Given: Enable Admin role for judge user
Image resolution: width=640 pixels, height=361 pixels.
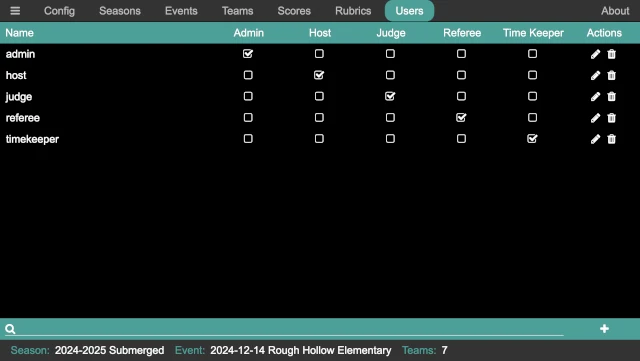Looking at the screenshot, I should (x=248, y=96).
